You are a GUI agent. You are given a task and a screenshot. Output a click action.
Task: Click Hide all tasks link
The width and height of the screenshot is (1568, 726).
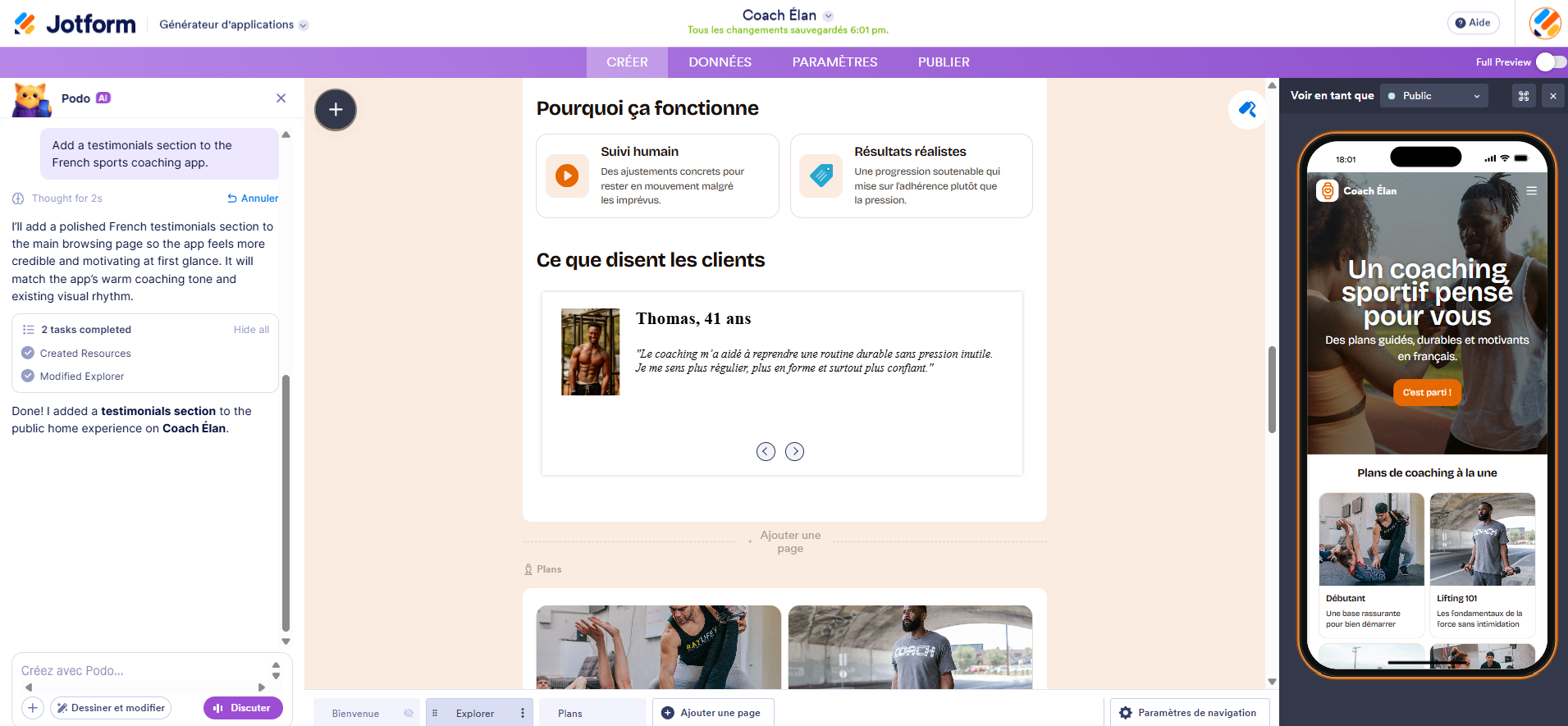(x=251, y=330)
